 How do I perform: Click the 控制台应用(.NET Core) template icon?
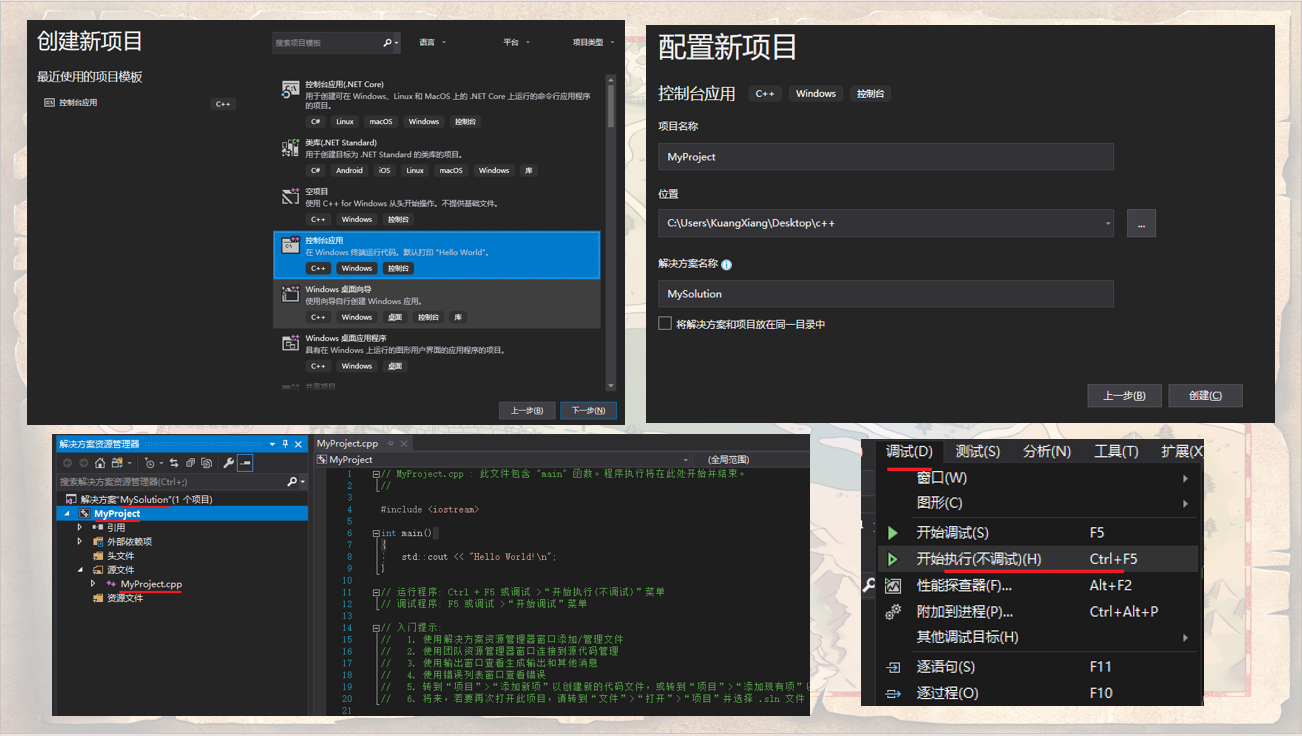[290, 90]
